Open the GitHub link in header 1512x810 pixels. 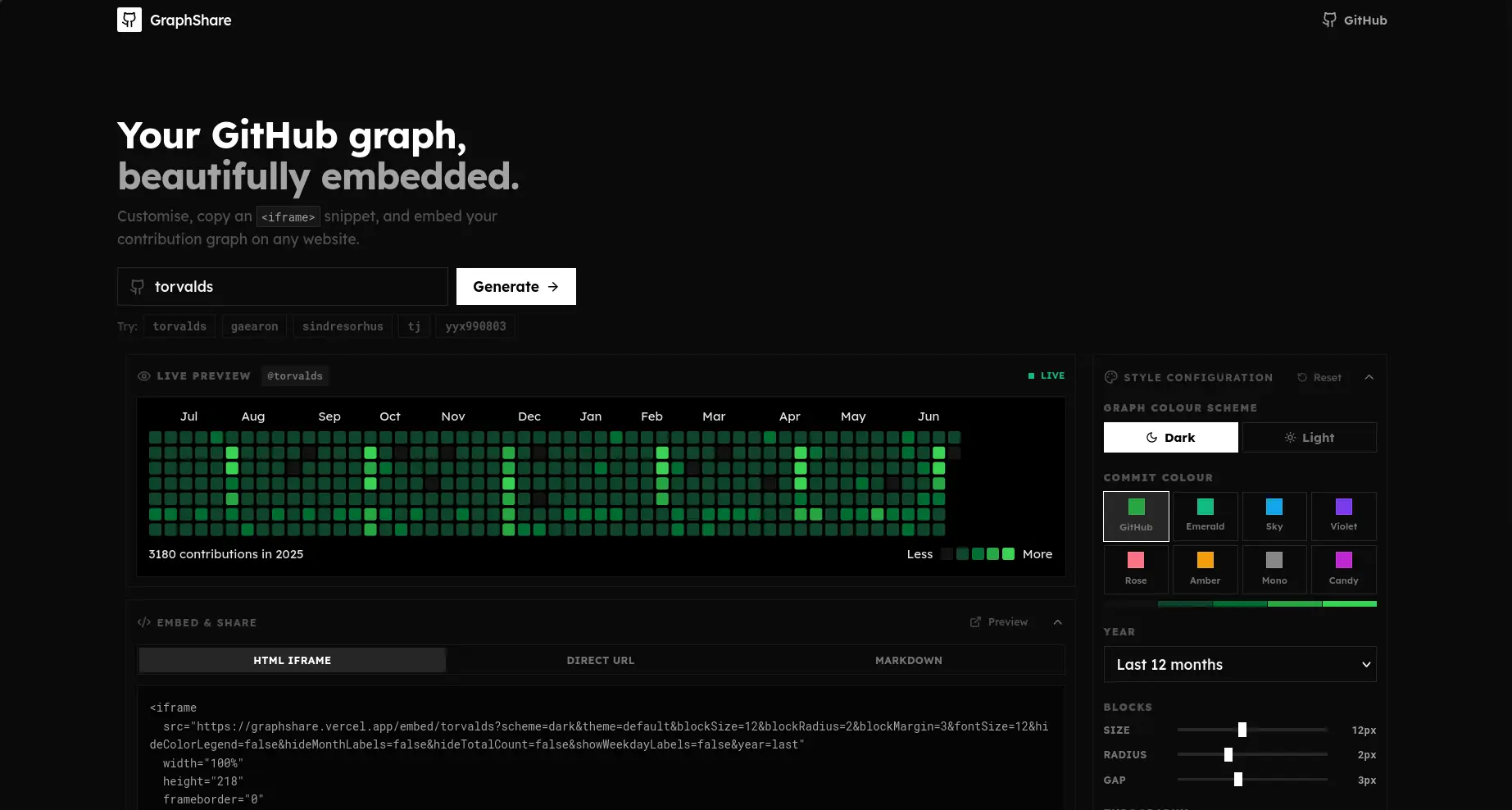[x=1355, y=20]
